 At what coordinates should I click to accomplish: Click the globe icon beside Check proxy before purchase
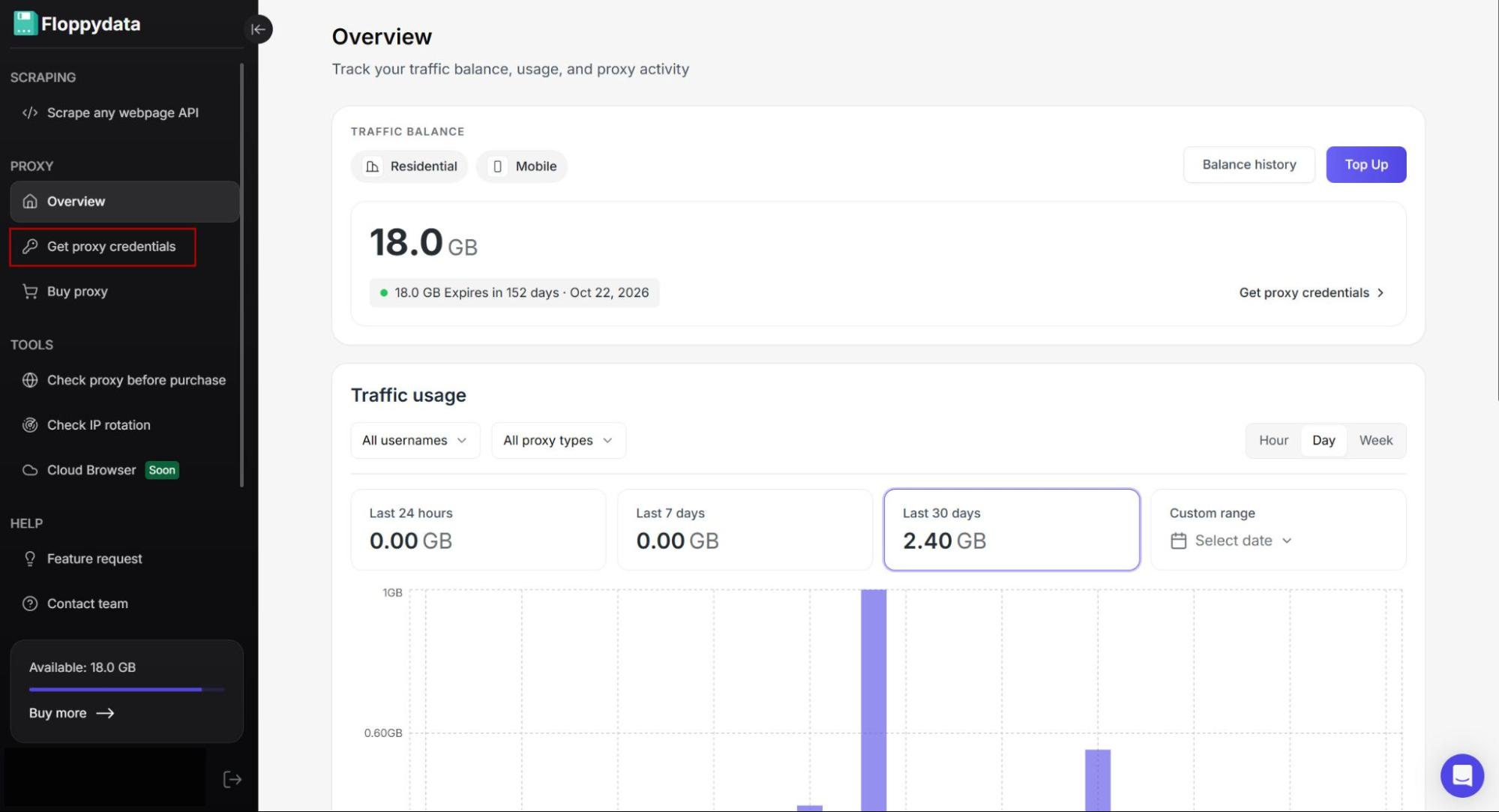pos(30,380)
